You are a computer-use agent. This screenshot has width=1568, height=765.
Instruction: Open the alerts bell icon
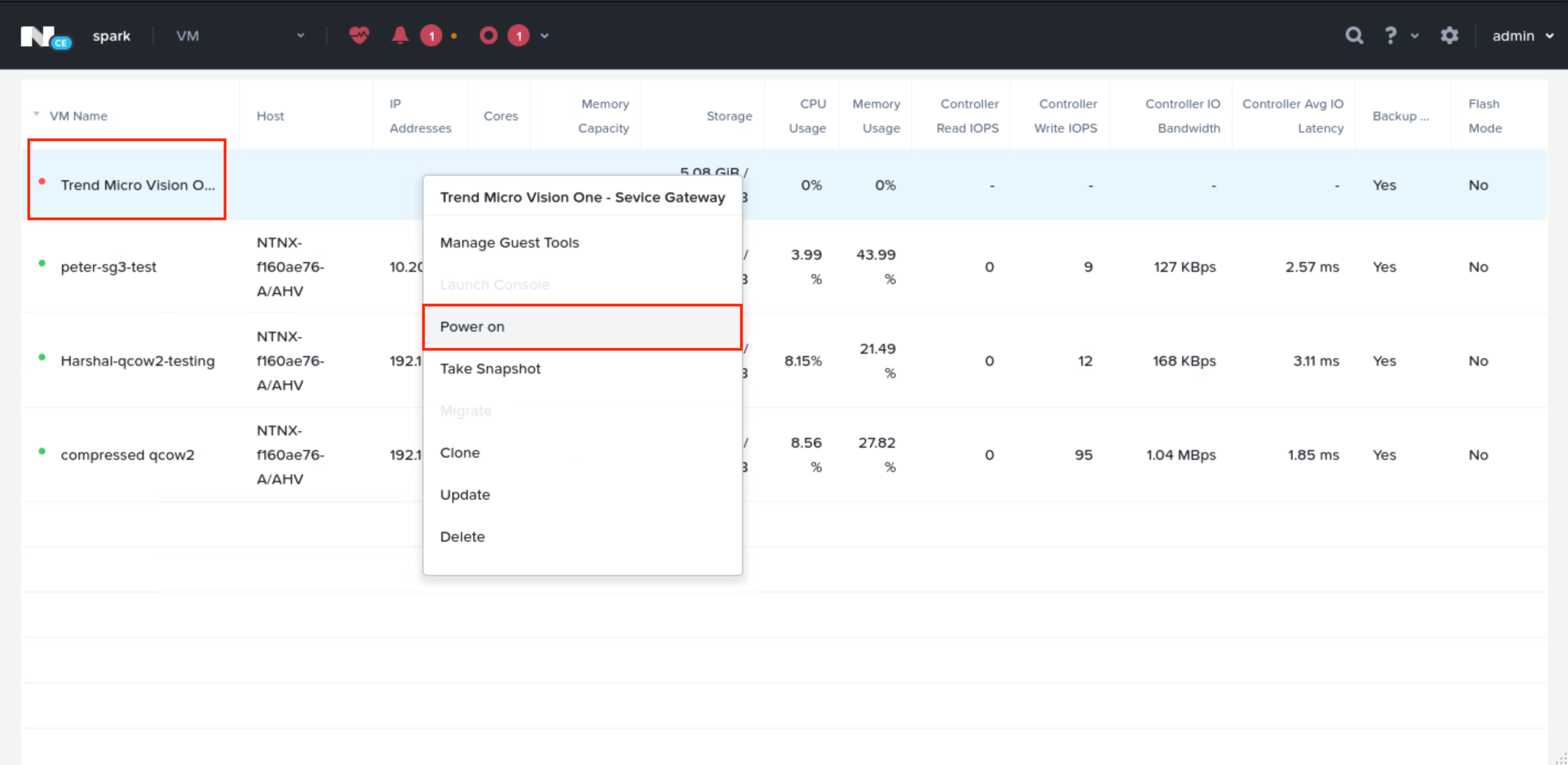point(400,36)
